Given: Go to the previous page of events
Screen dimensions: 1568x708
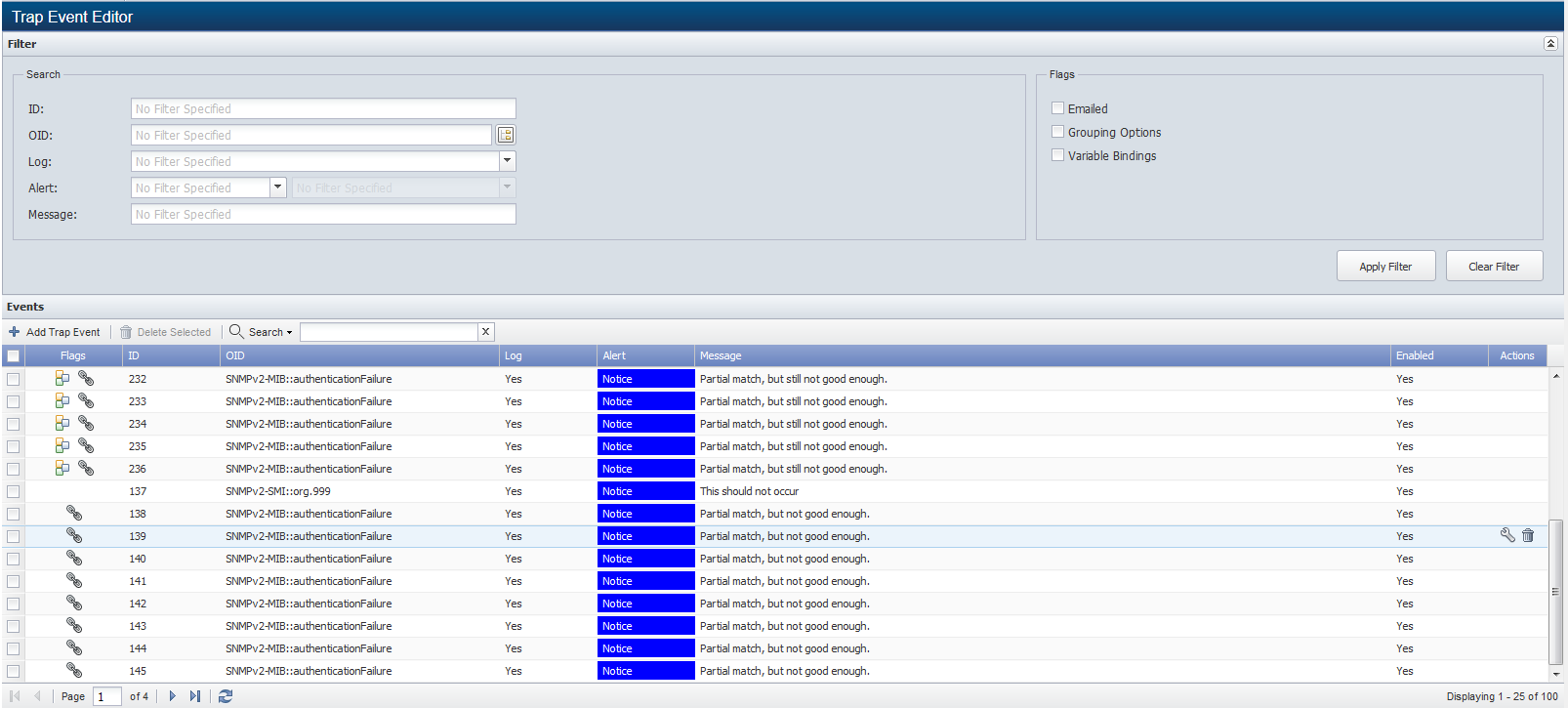Looking at the screenshot, I should click(37, 696).
